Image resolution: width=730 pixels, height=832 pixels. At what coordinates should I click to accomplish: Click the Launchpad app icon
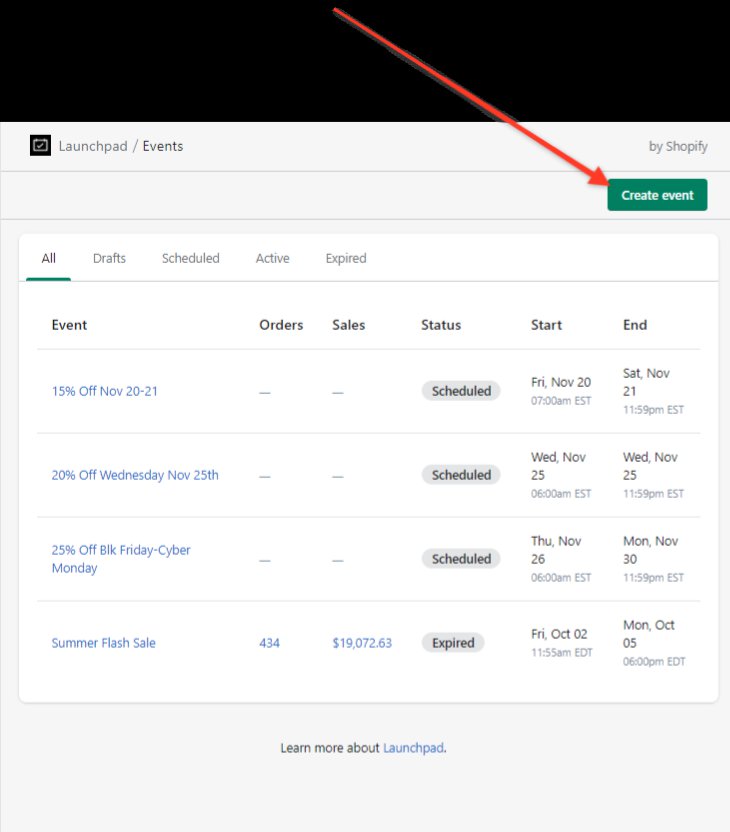(x=40, y=146)
